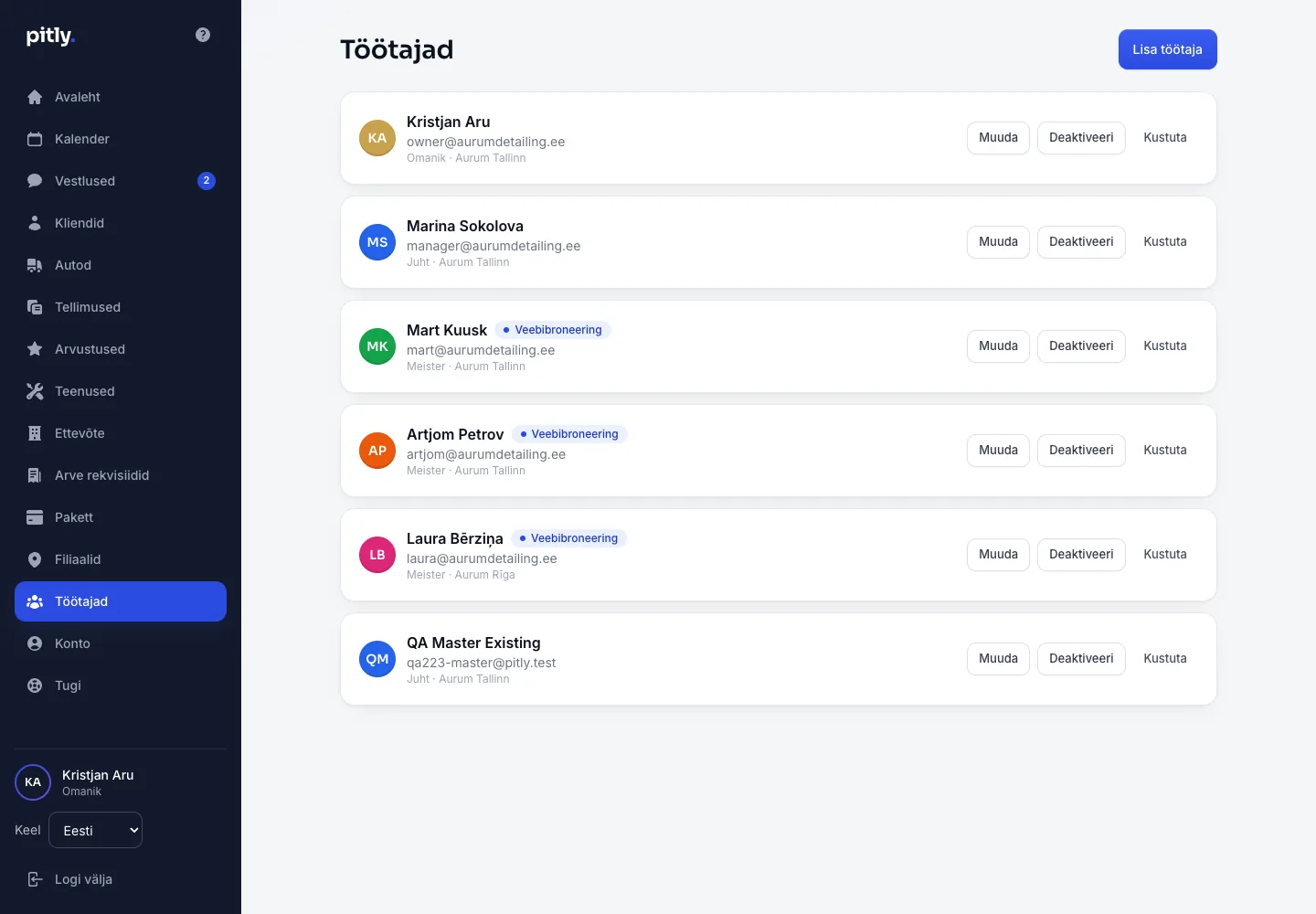Click Deaktiveeri for Kristjan Aru

tap(1081, 138)
